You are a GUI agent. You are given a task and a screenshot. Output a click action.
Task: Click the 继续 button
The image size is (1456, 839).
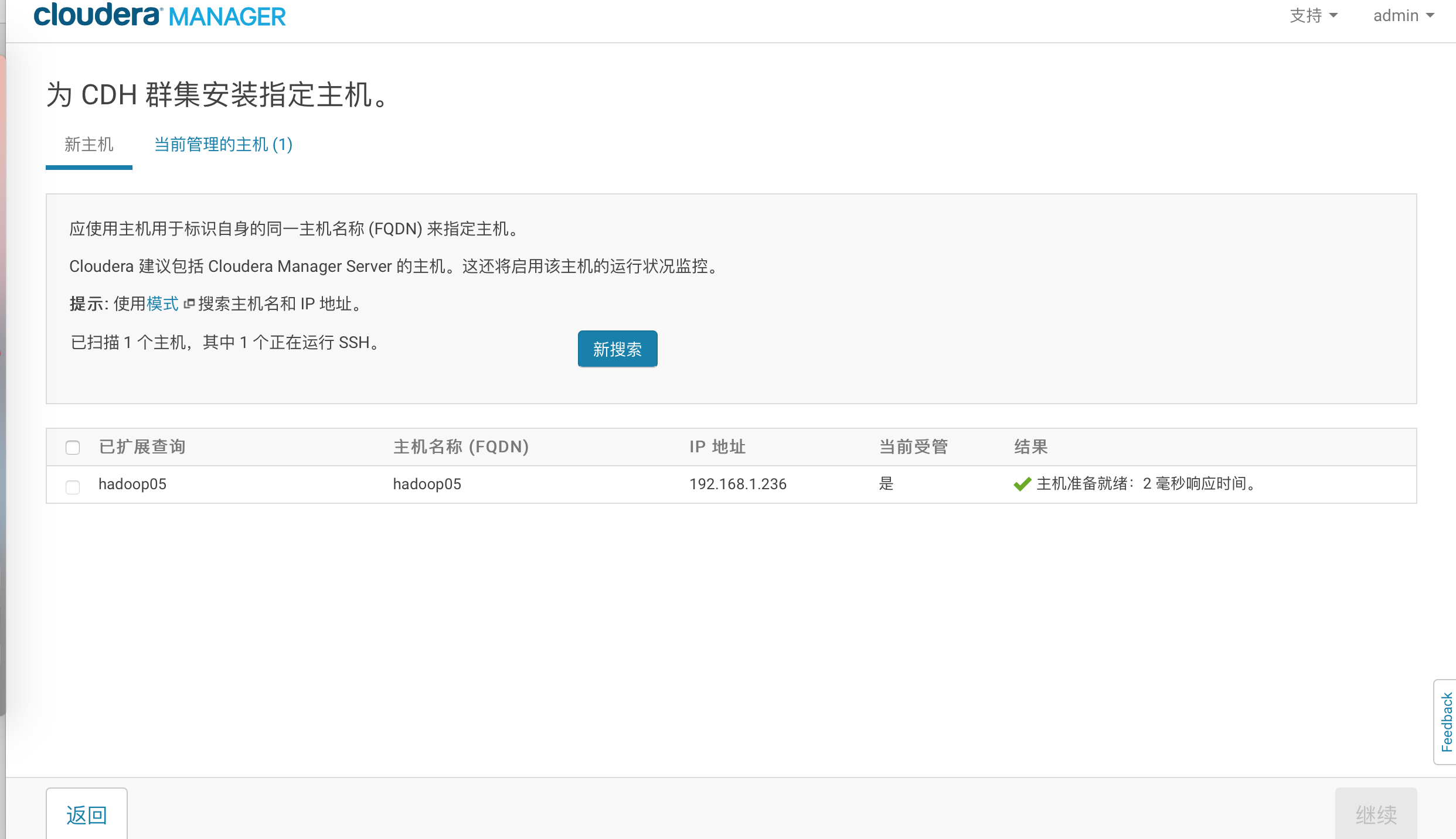coord(1376,814)
